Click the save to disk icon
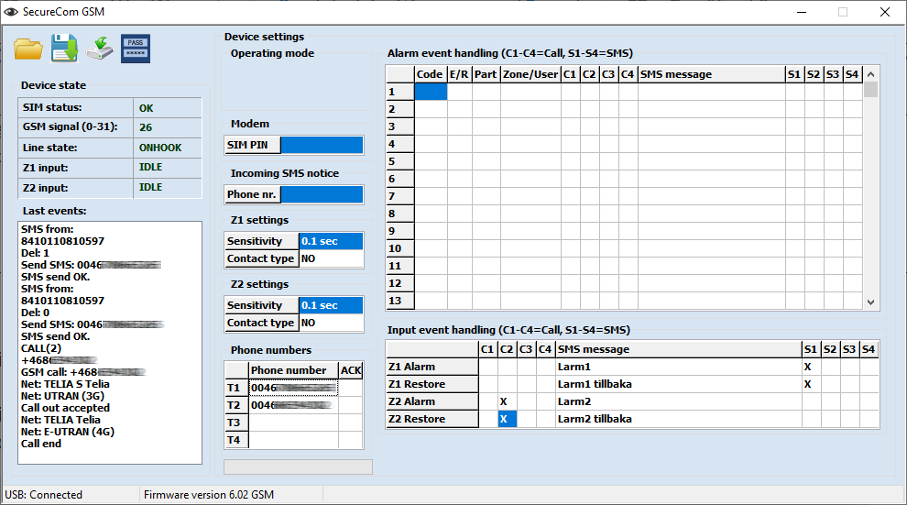The height and width of the screenshot is (506, 908). coord(64,48)
